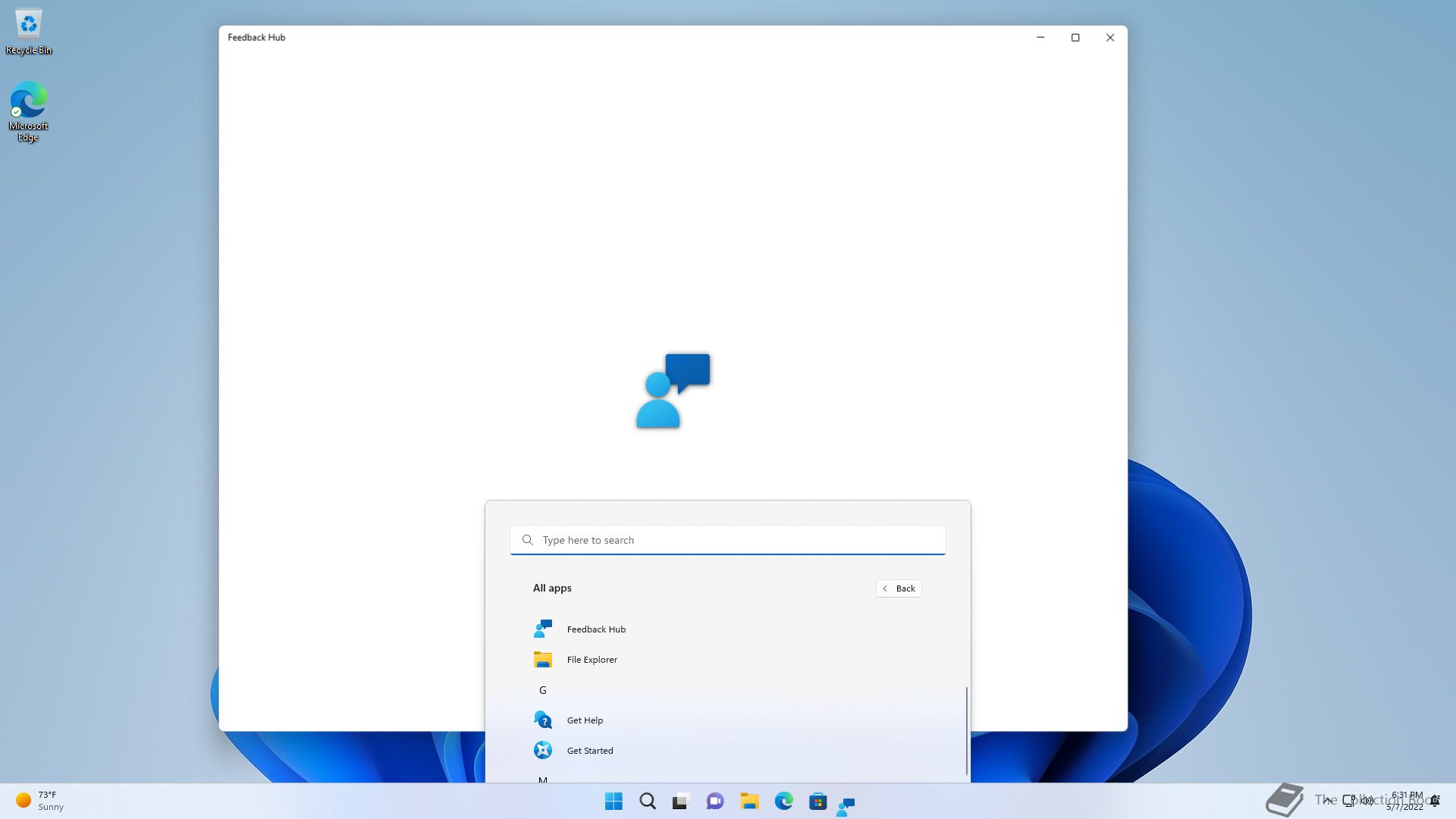Viewport: 1456px width, 819px height.
Task: Click the All apps heading
Action: pyautogui.click(x=552, y=588)
